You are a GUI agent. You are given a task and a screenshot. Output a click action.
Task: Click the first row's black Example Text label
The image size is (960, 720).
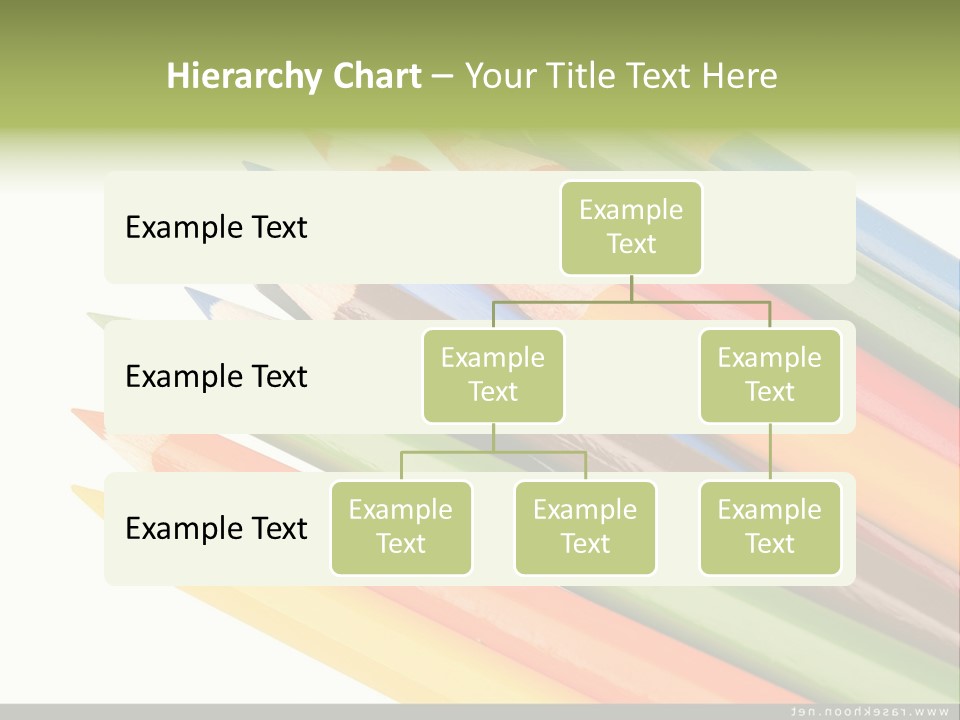(x=216, y=228)
